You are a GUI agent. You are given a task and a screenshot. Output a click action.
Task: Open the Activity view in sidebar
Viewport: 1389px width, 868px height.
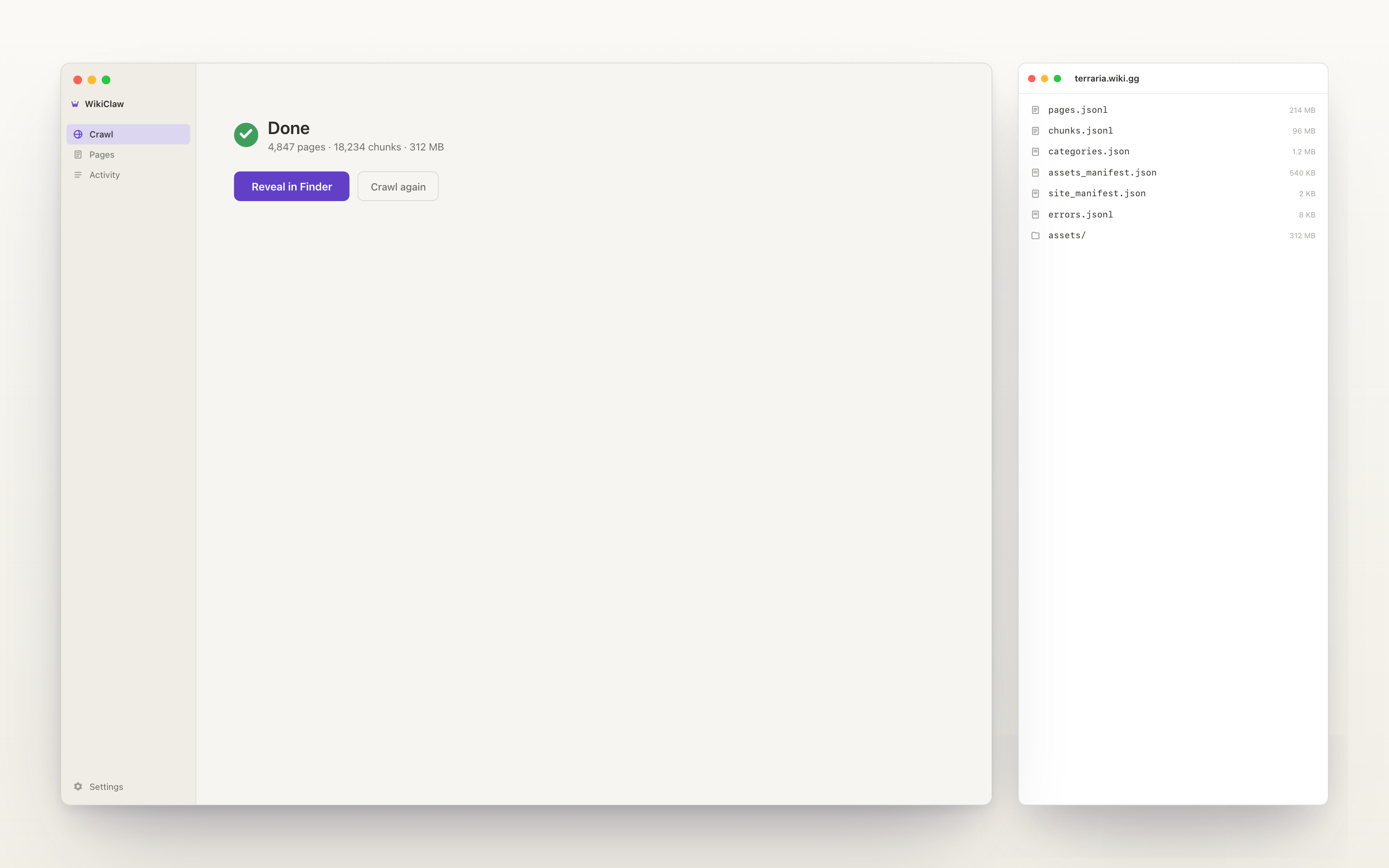pos(128,175)
